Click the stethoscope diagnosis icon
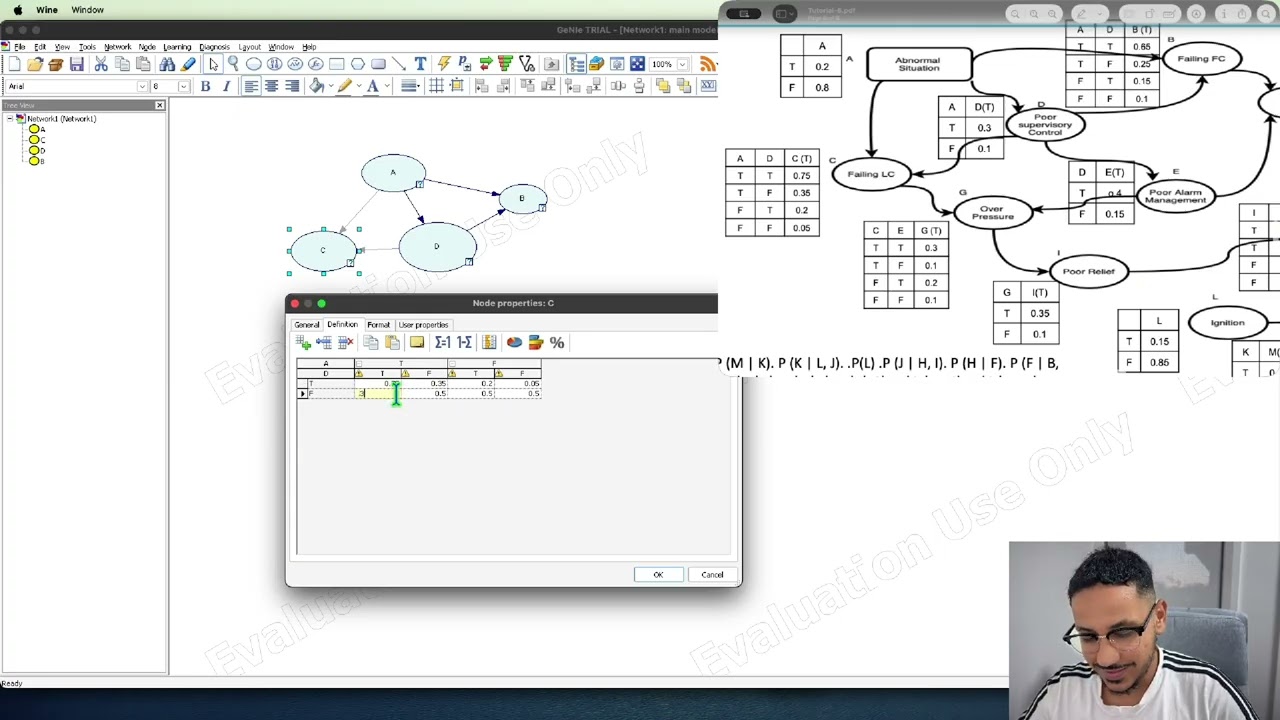Viewport: 1280px width, 720px height. (527, 64)
